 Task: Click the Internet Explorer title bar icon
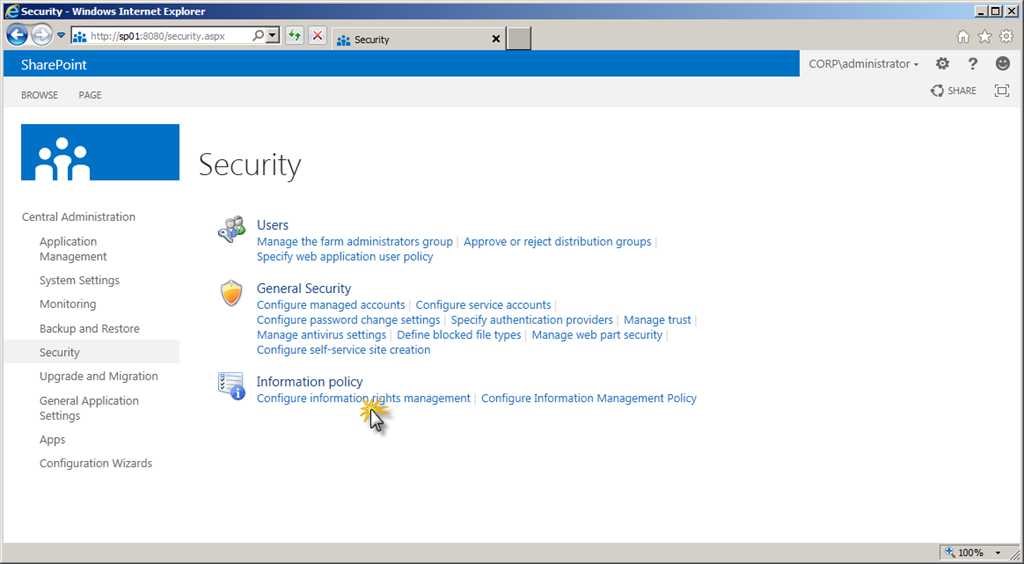click(x=12, y=11)
